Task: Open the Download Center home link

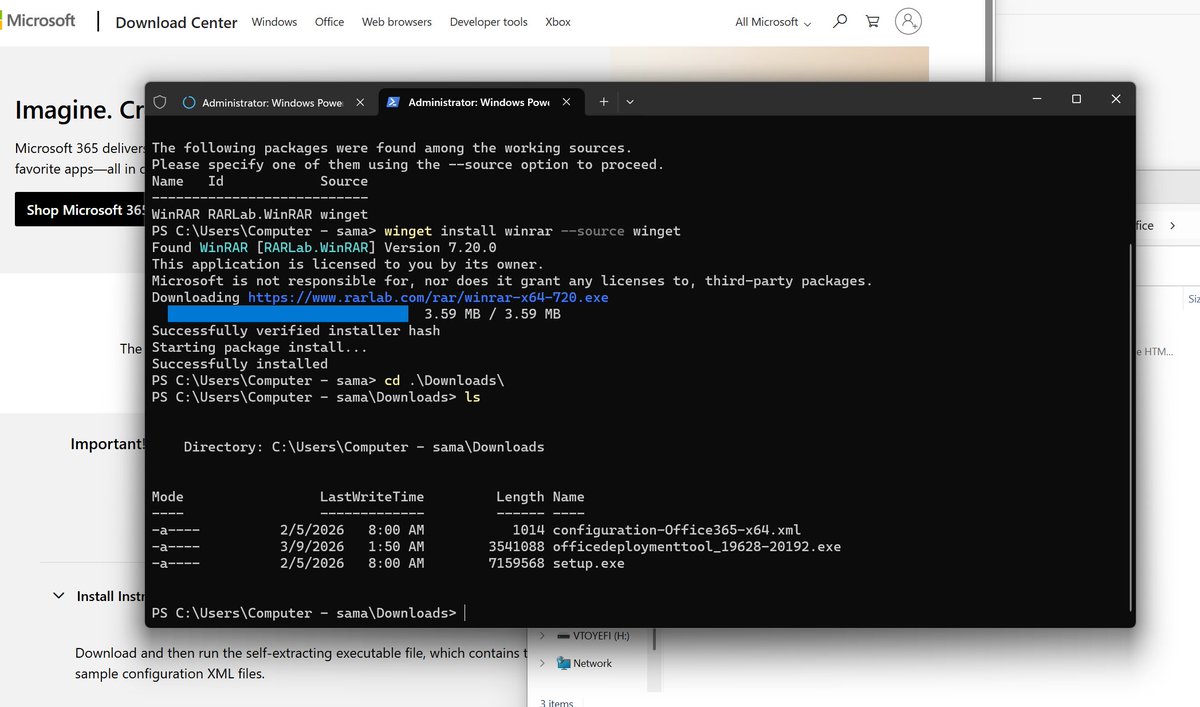Action: click(176, 22)
